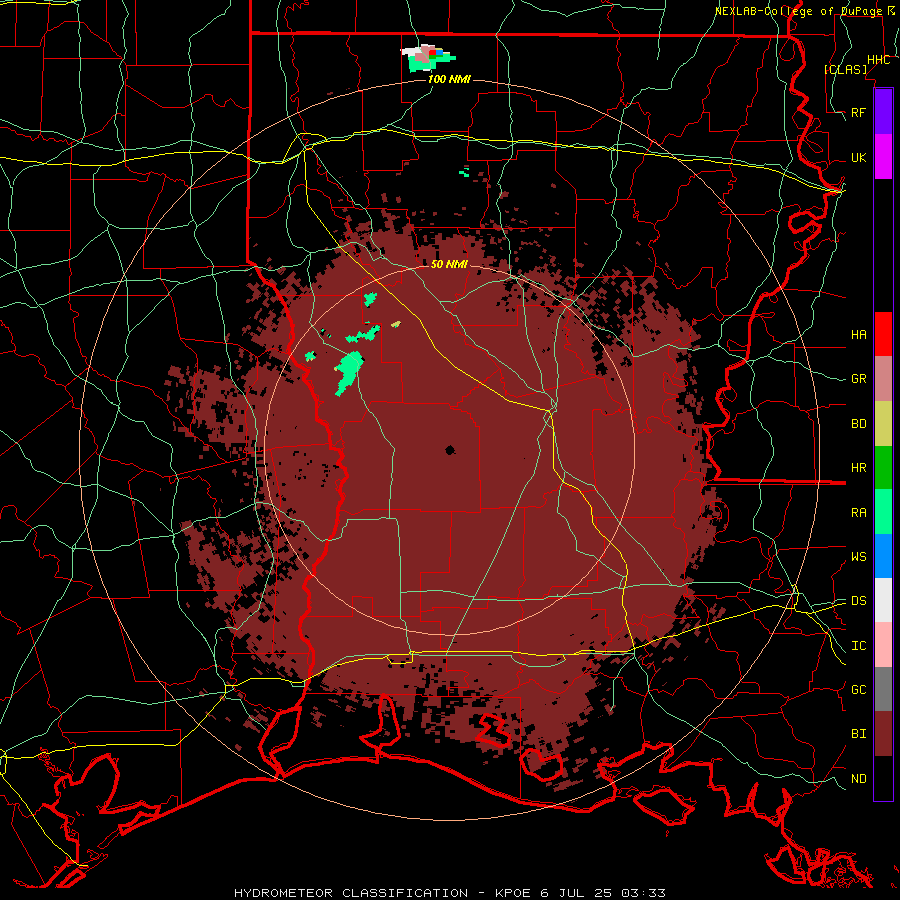Screen dimensions: 900x900
Task: Click the BD legend label
Action: 859,424
